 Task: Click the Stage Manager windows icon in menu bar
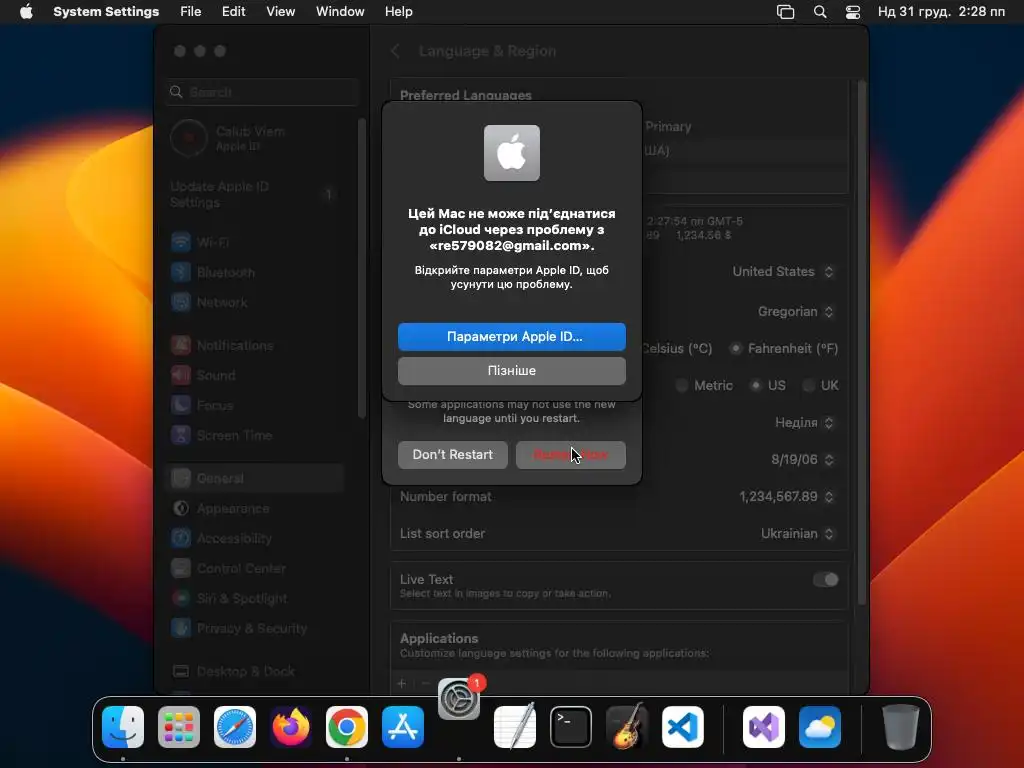tap(785, 12)
